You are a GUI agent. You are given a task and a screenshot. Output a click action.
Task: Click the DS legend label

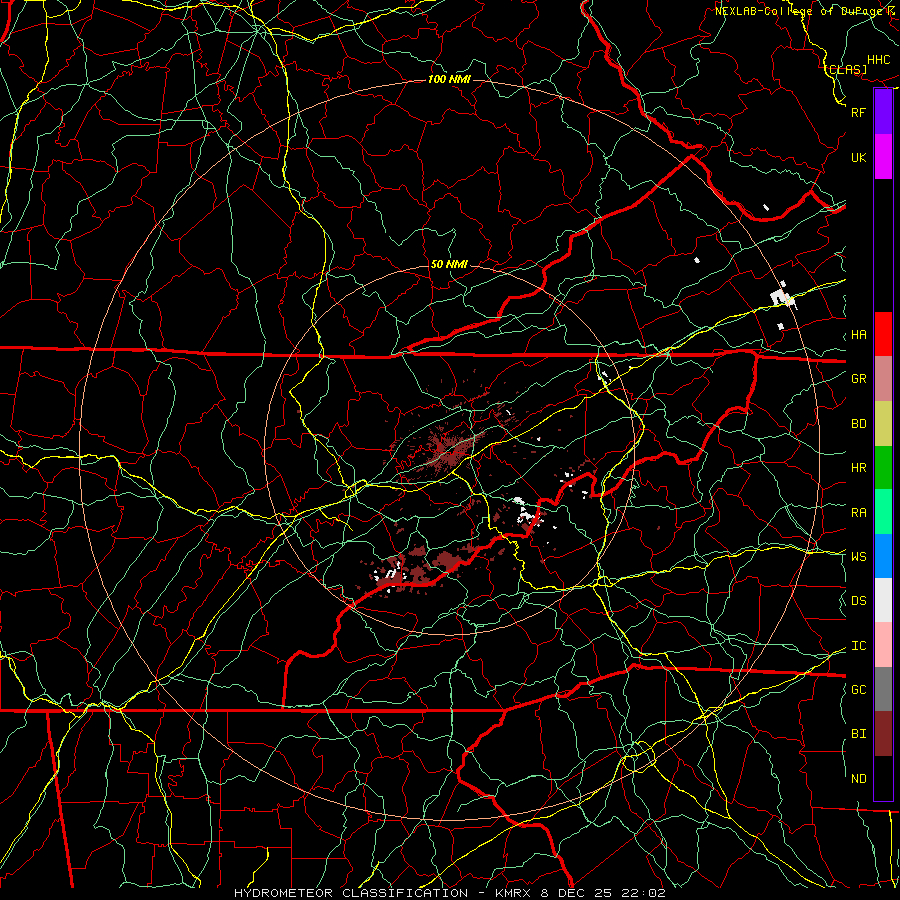(x=858, y=600)
